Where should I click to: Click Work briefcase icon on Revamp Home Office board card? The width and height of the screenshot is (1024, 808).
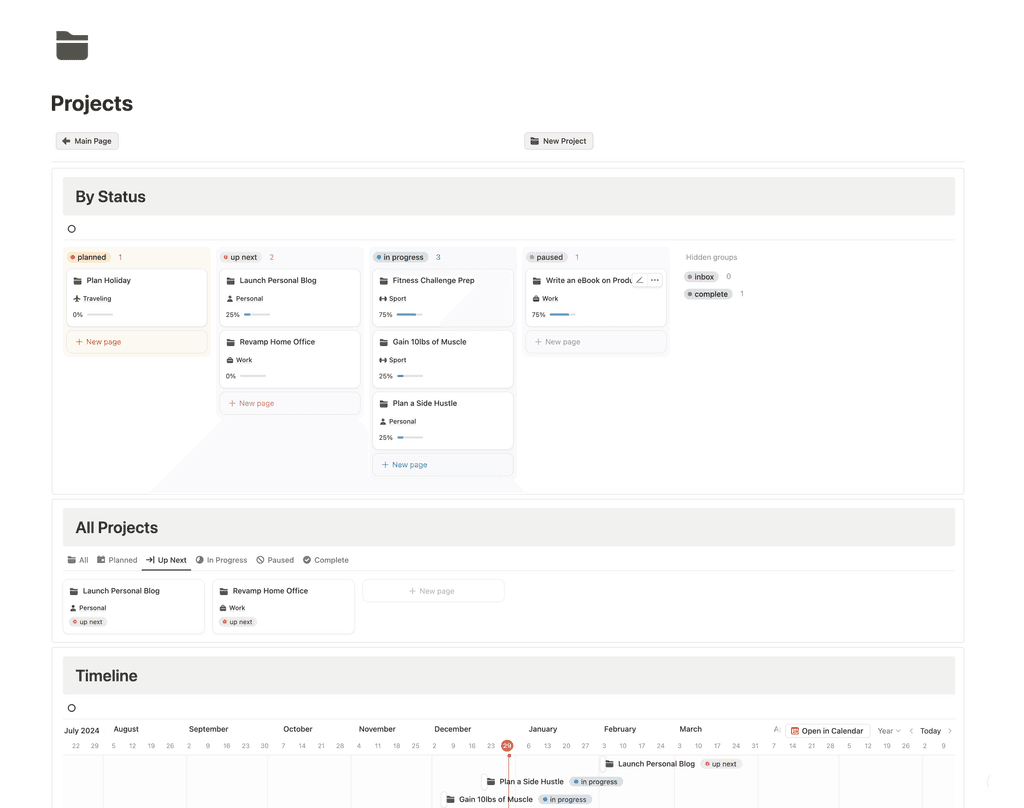[230, 360]
